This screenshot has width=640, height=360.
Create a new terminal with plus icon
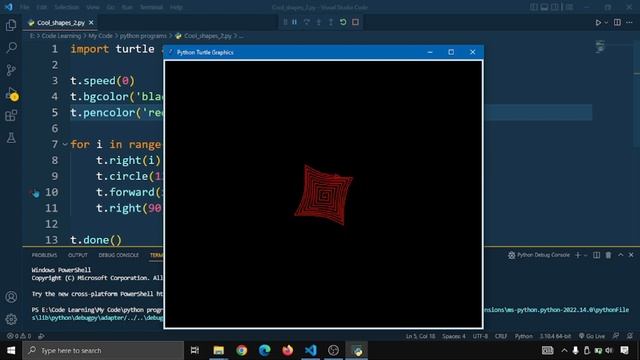click(x=578, y=255)
